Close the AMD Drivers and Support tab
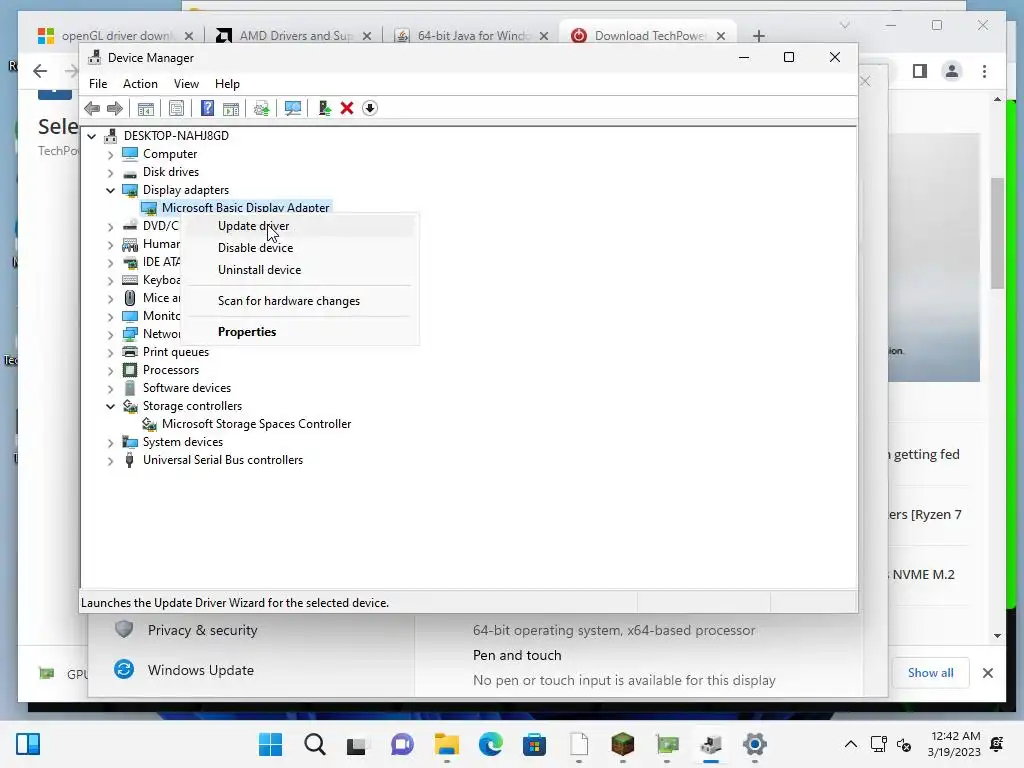Screen dimensions: 1024x768 (367, 36)
